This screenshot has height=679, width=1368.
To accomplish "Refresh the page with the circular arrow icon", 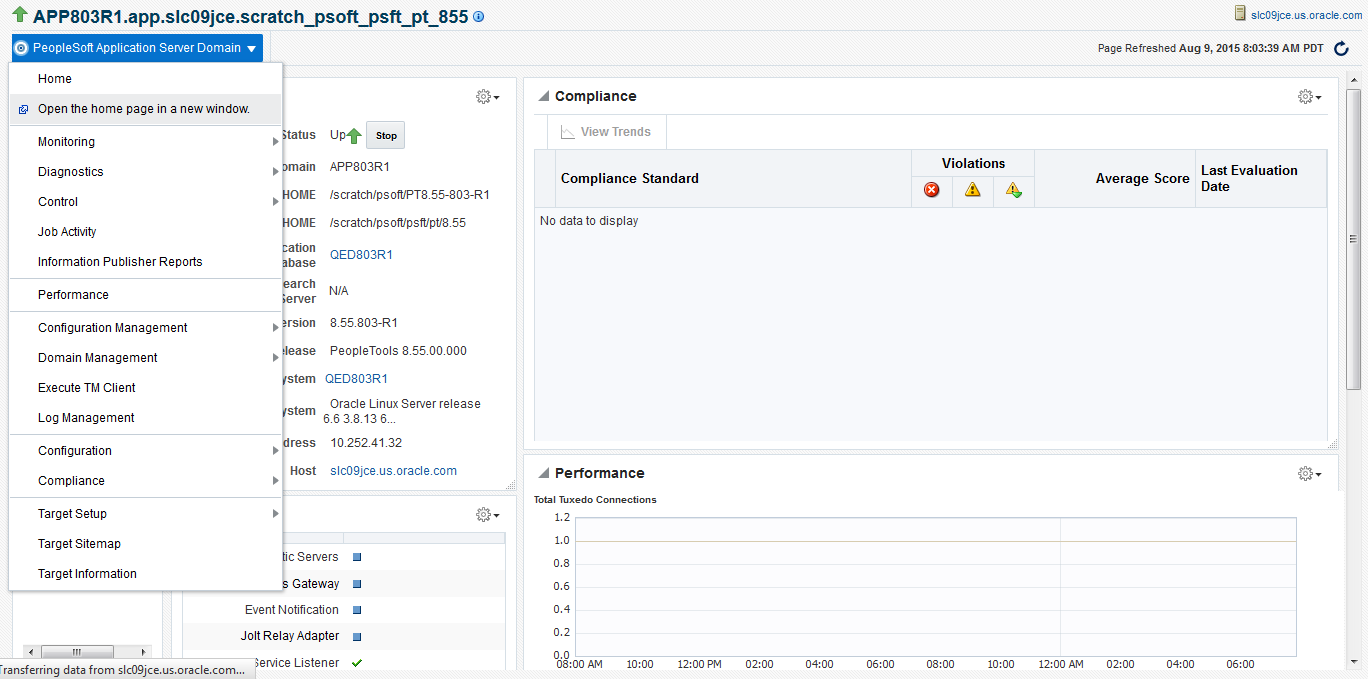I will point(1342,48).
